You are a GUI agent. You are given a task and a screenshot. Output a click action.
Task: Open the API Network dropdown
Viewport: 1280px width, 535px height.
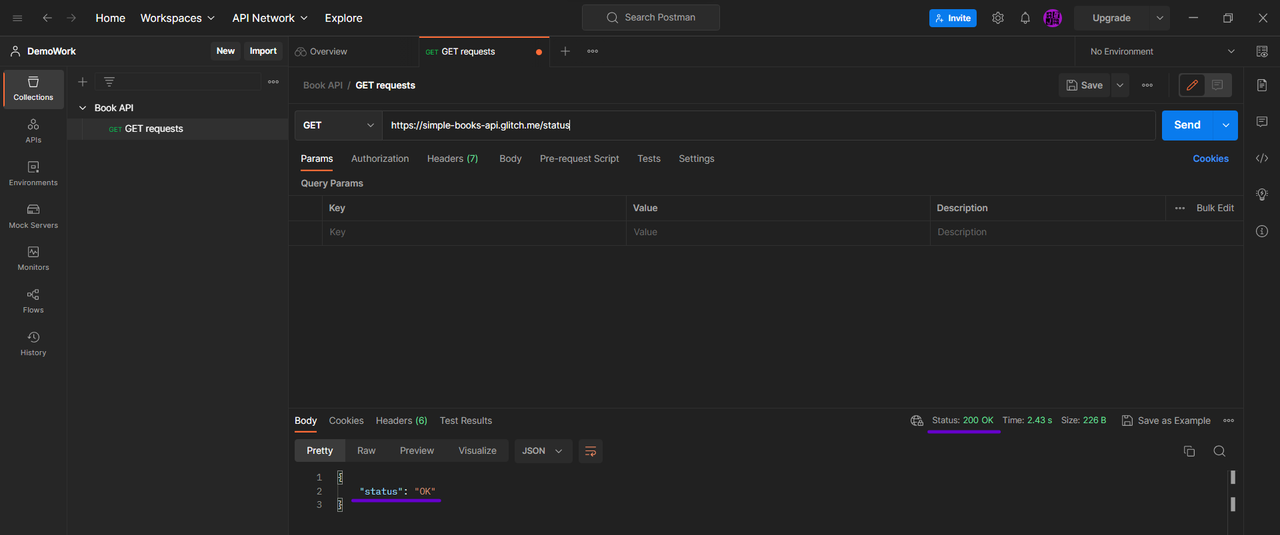[270, 18]
